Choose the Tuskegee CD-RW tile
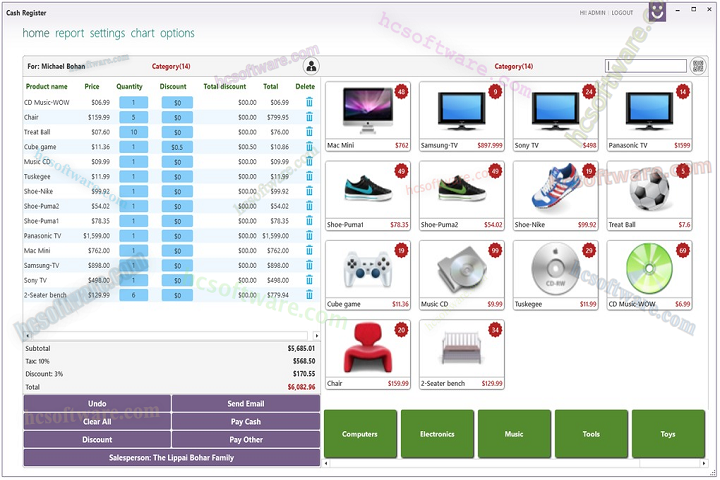 pyautogui.click(x=556, y=275)
